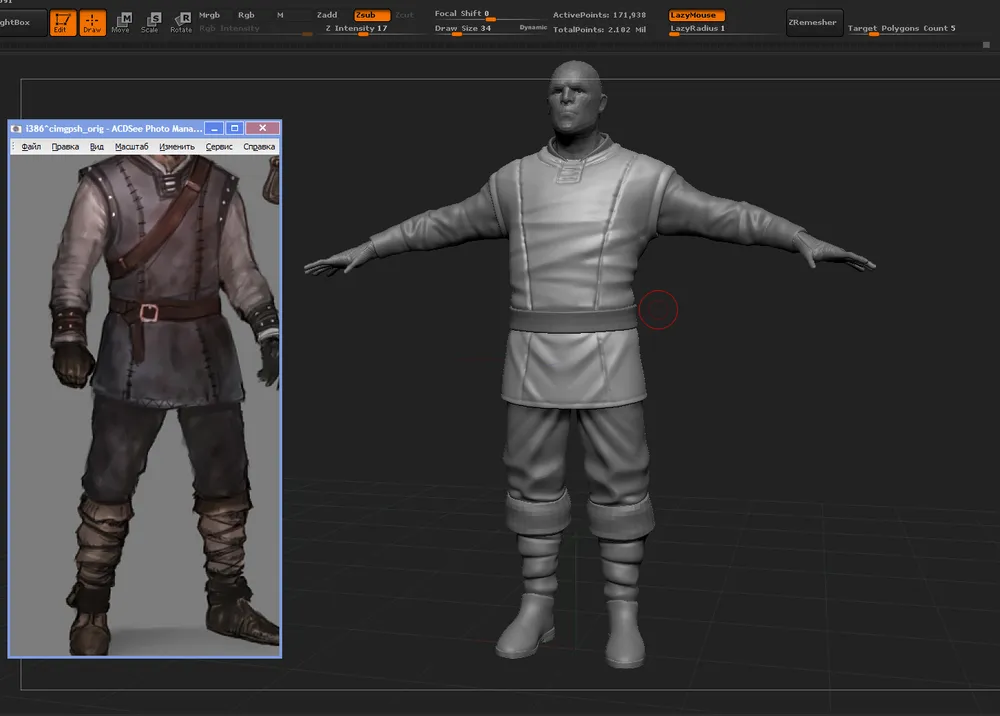Switch to the Move tool

pos(121,22)
